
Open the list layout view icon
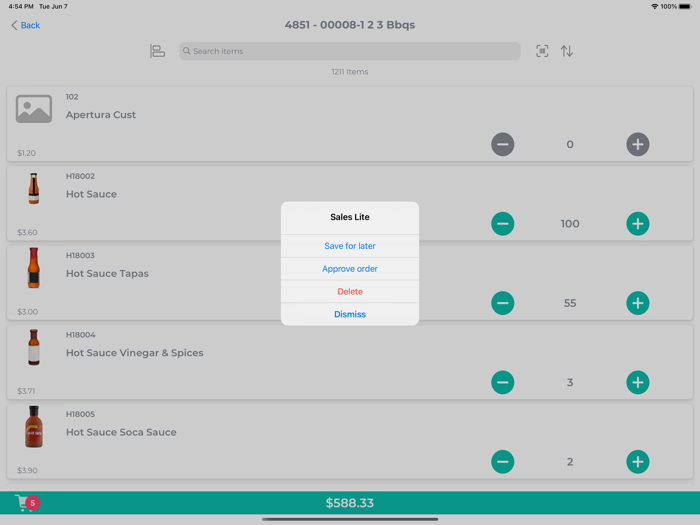[157, 51]
